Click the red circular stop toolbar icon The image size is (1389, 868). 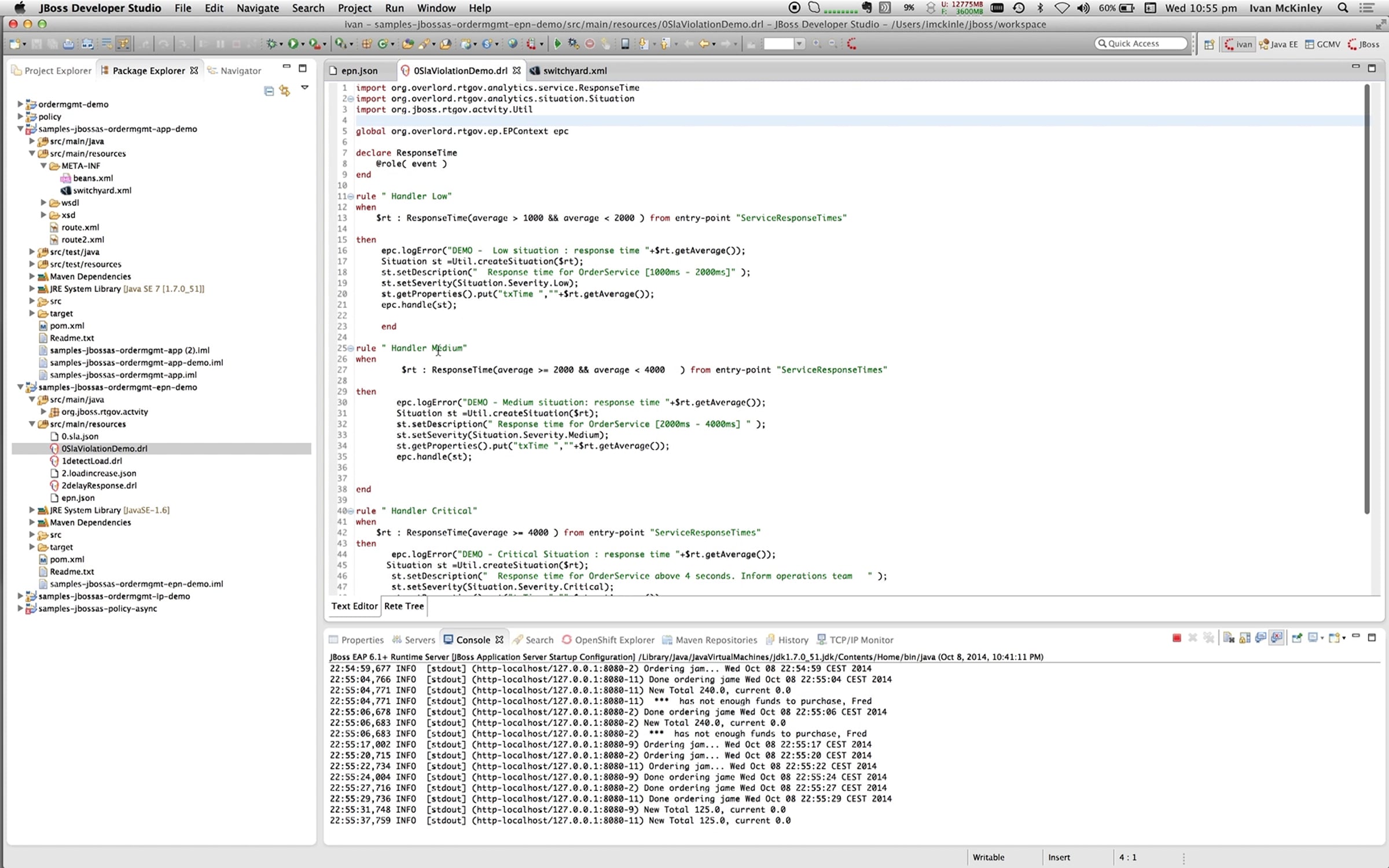[x=589, y=44]
